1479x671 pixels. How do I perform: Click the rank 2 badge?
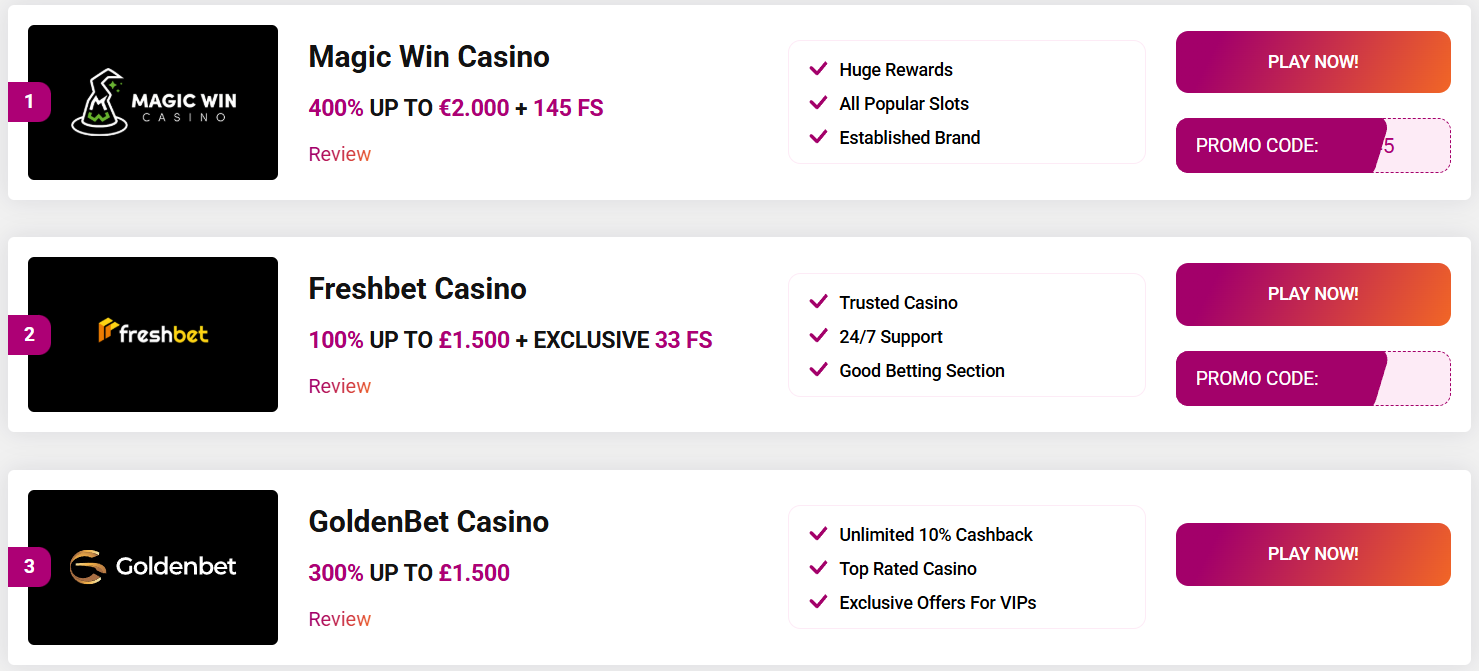pos(29,335)
